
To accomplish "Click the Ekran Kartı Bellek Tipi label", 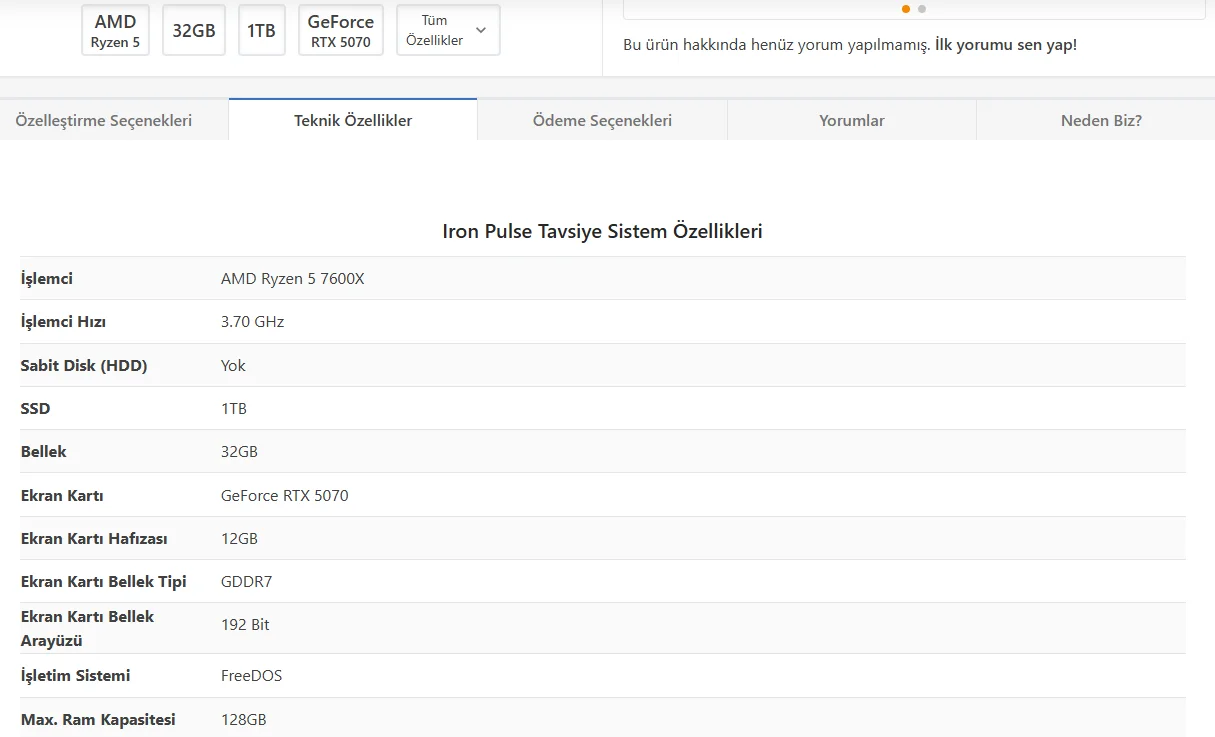I will (104, 582).
